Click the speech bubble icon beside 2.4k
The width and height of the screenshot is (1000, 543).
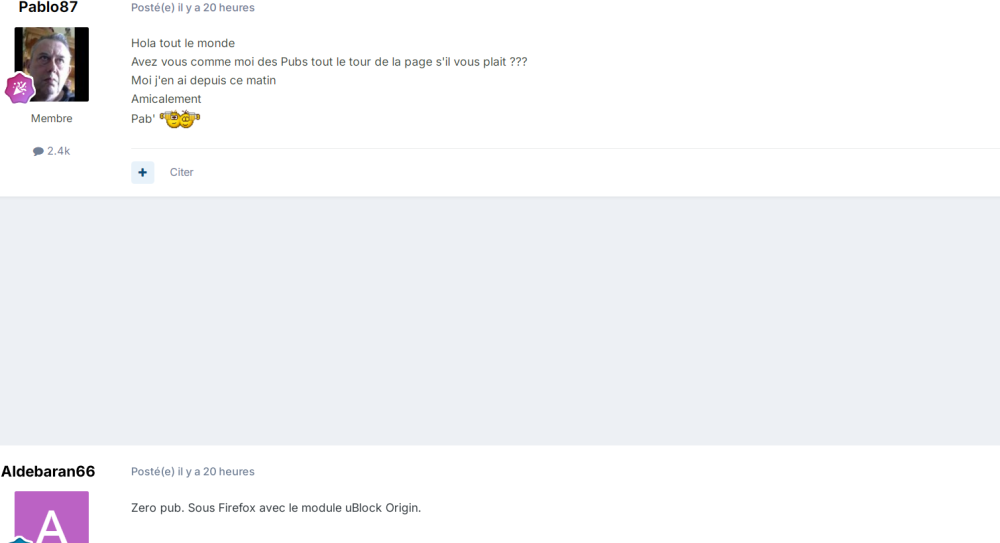pos(38,151)
